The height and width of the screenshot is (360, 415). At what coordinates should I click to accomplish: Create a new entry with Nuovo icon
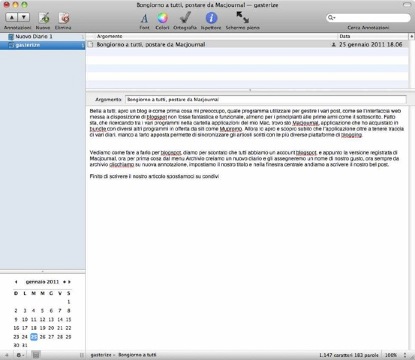point(43,18)
